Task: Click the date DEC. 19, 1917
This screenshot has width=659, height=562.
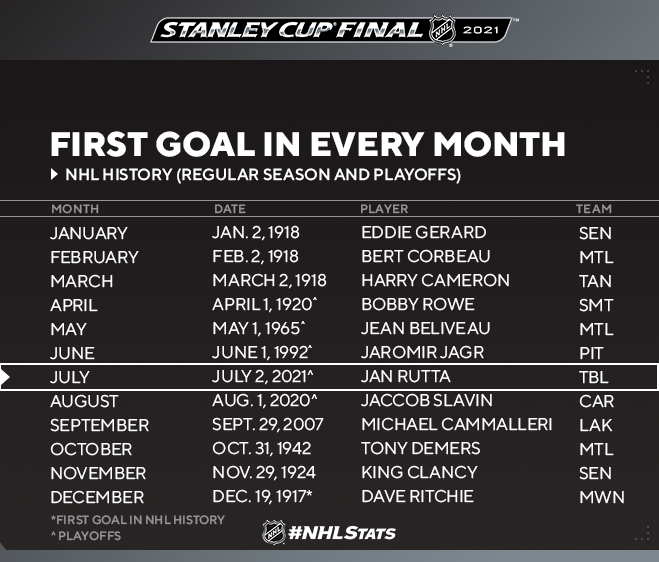Action: (x=262, y=496)
